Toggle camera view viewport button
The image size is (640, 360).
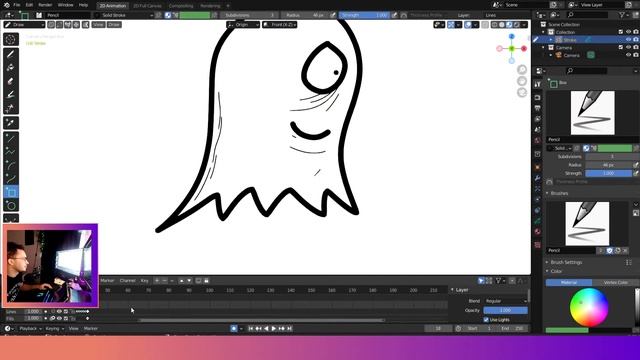coord(522,93)
